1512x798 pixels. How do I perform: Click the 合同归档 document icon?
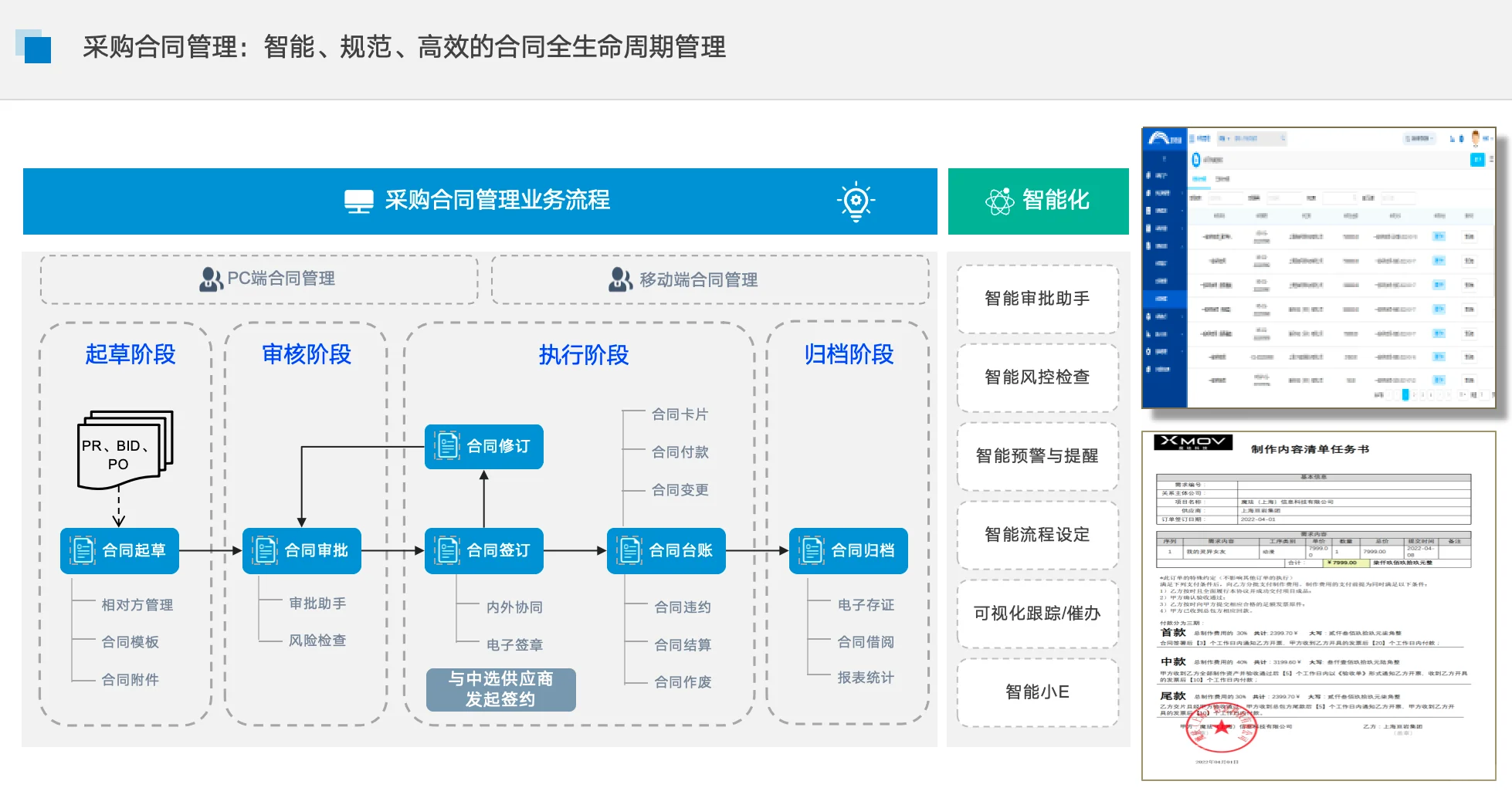pos(811,549)
